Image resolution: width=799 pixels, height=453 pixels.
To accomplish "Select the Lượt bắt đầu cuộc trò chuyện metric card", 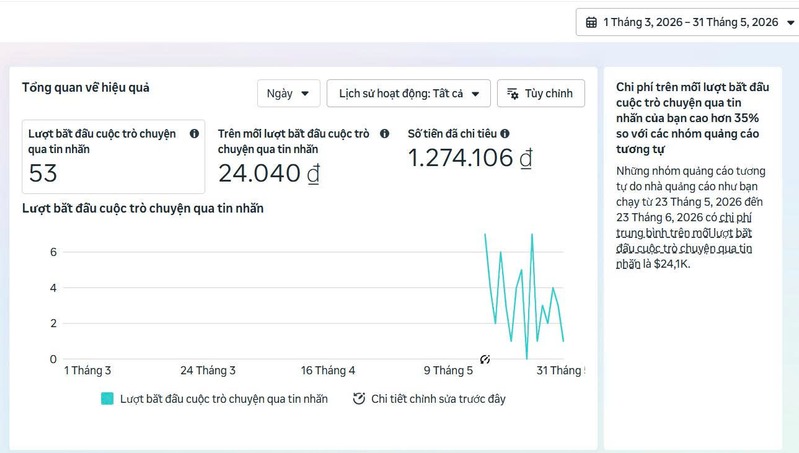I will (113, 156).
